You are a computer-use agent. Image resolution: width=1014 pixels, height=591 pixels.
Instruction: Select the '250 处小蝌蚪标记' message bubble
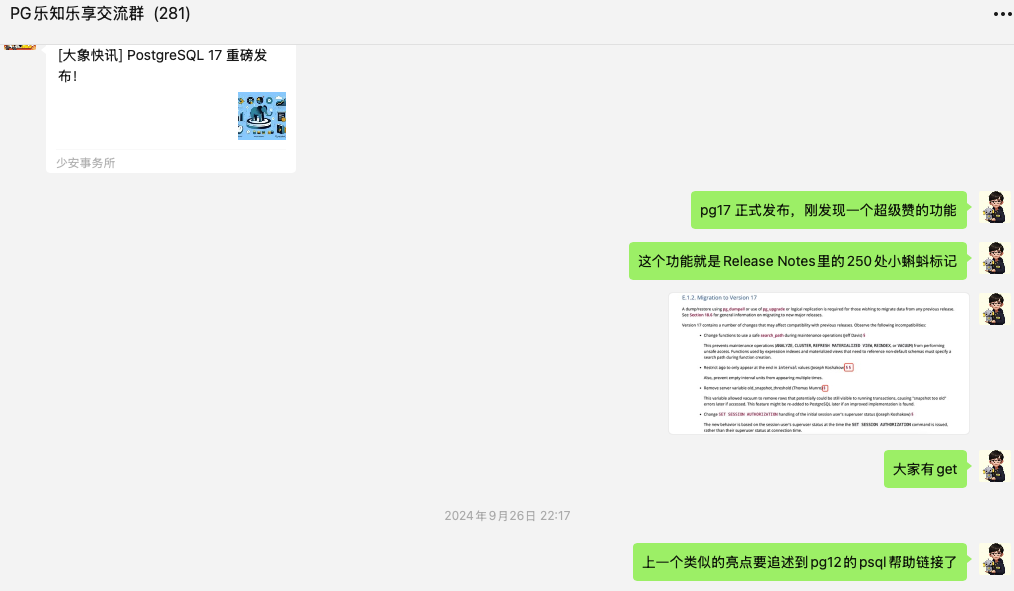797,261
